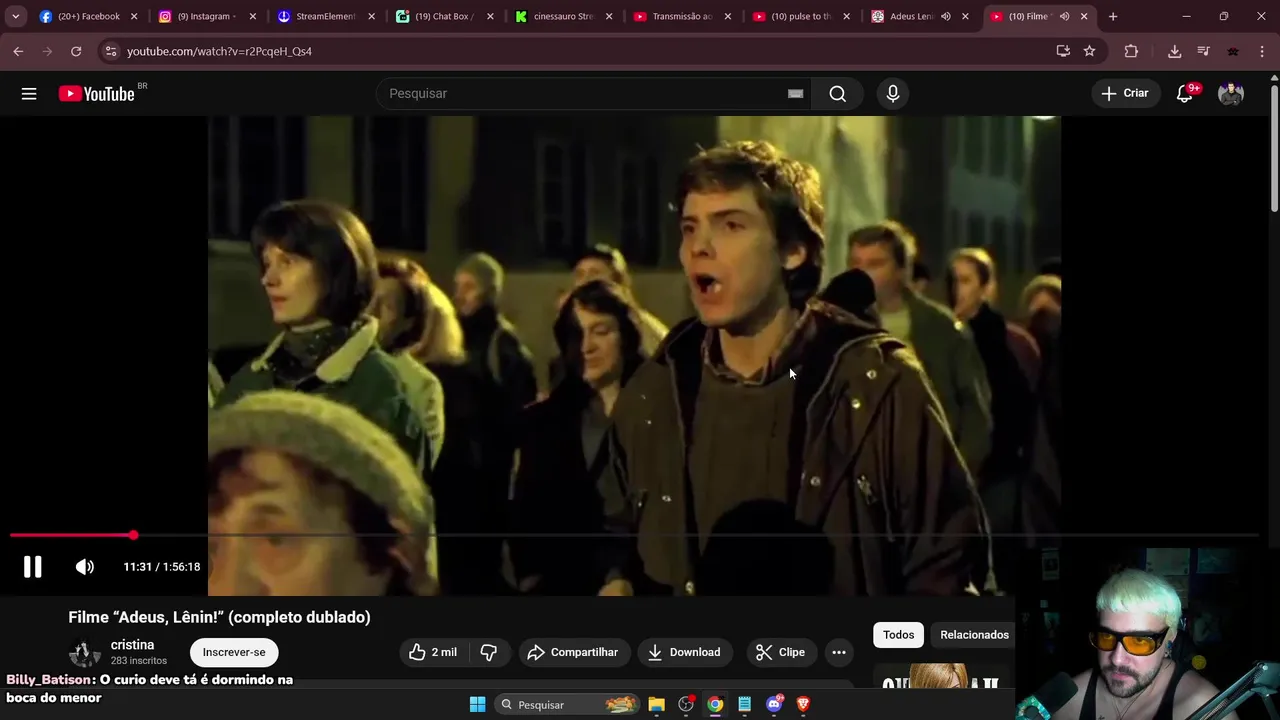
Task: Select the Todos filter chip
Action: pos(898,635)
